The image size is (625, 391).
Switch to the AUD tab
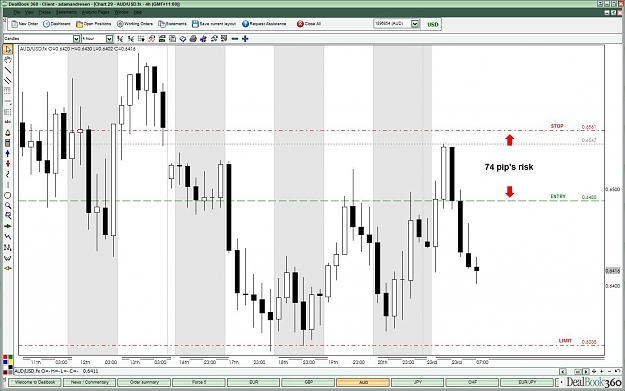tap(363, 383)
